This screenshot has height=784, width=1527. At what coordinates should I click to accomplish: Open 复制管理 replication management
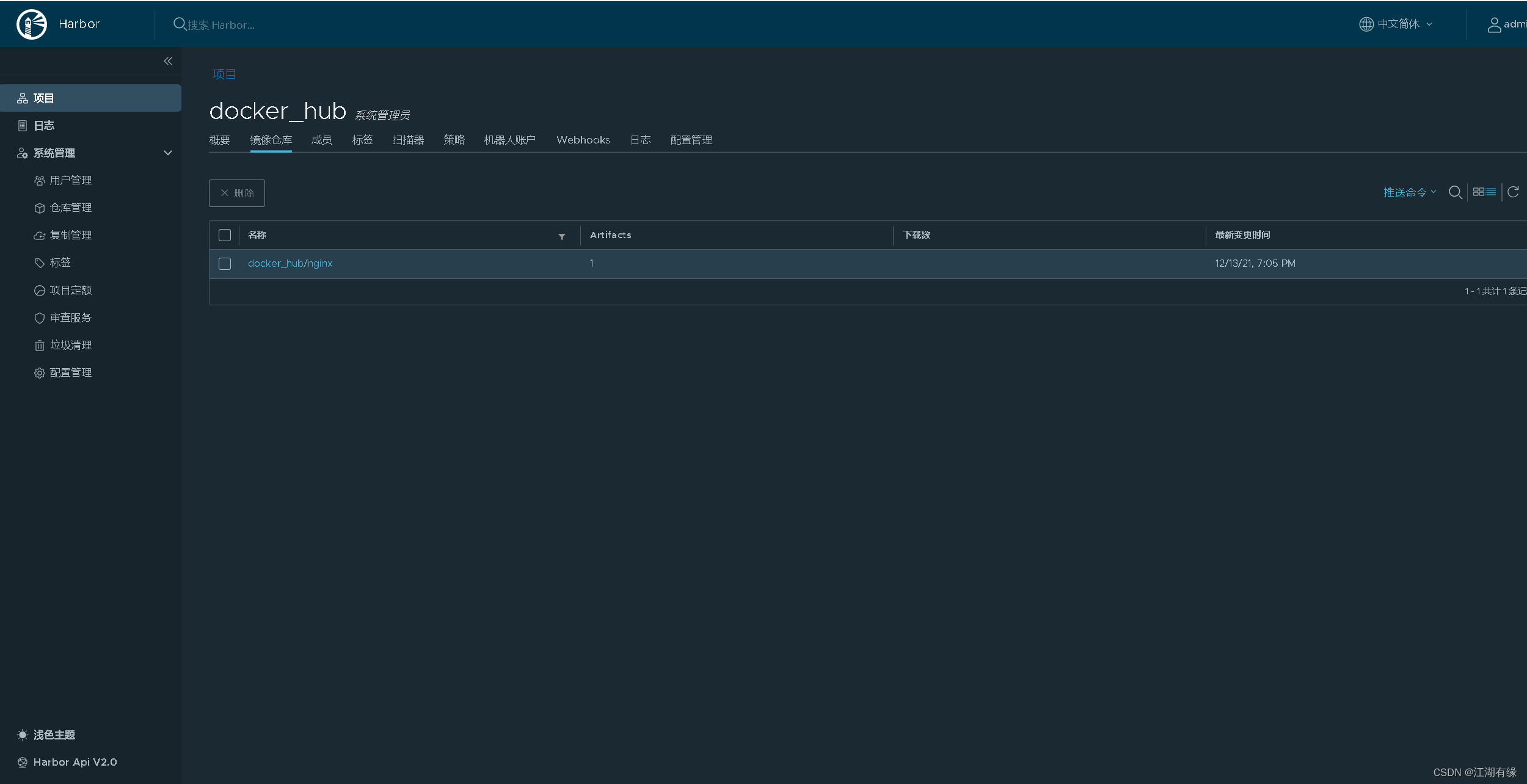tap(70, 235)
